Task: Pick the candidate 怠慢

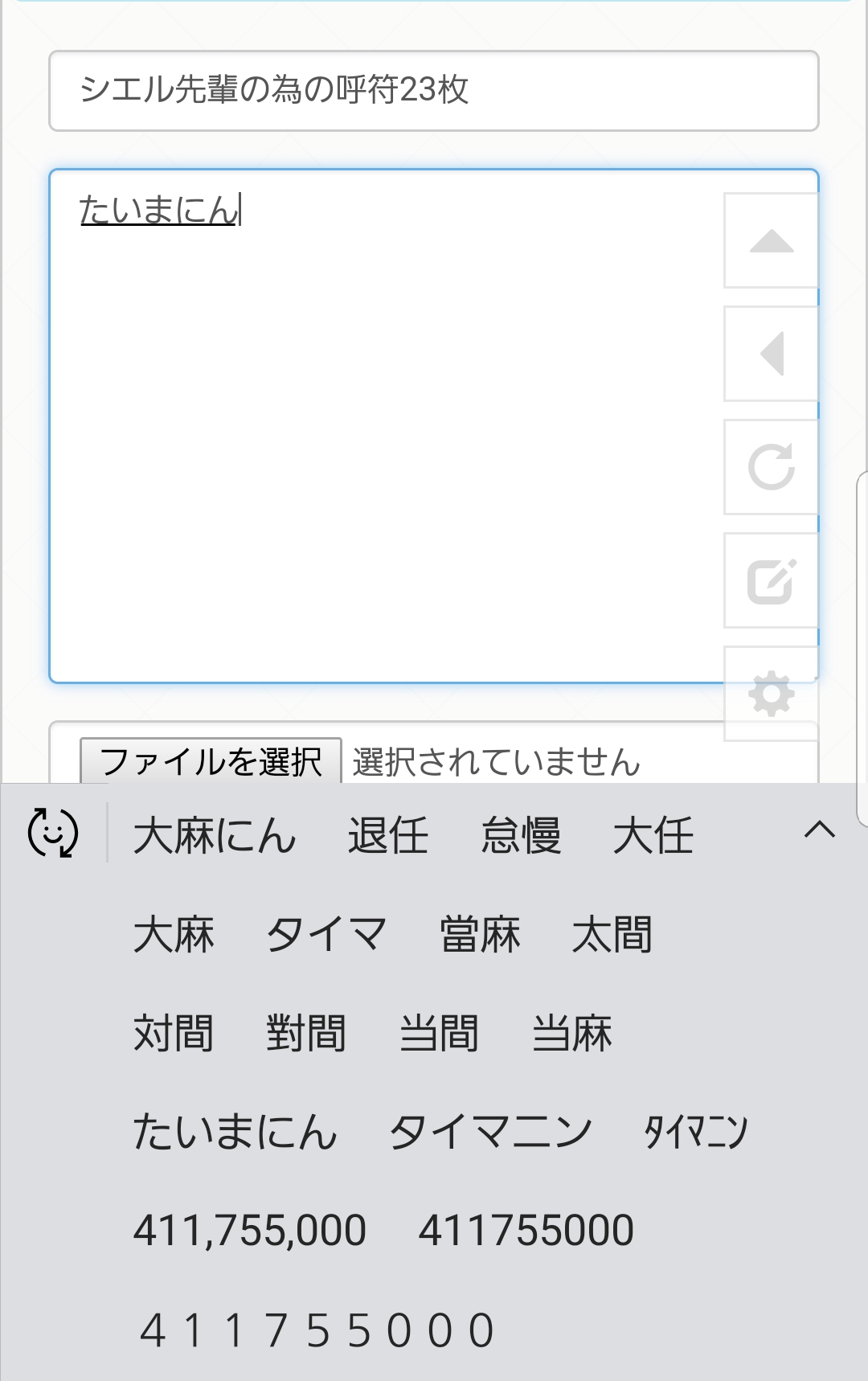Action: (x=521, y=835)
